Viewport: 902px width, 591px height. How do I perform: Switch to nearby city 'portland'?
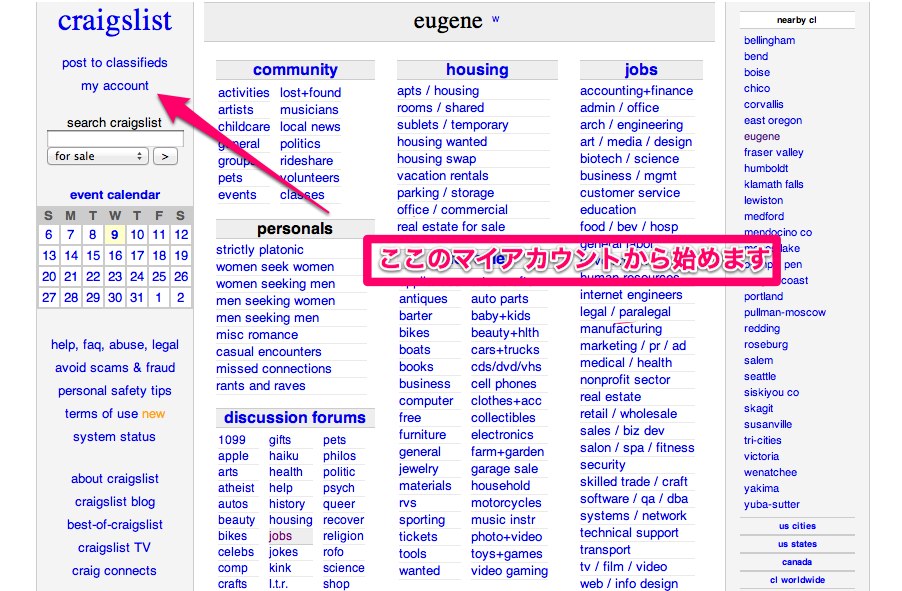click(x=763, y=296)
